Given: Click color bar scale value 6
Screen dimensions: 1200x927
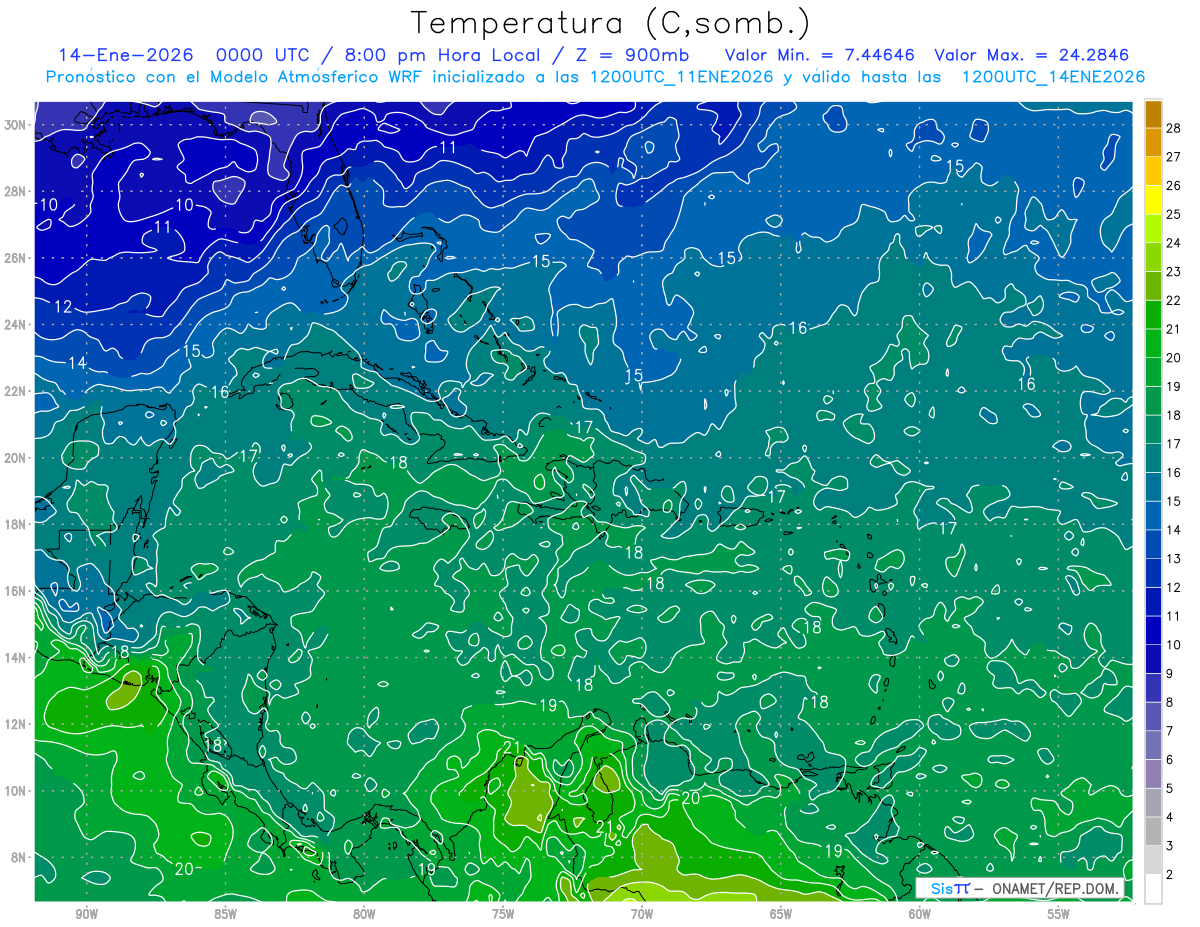Looking at the screenshot, I should [x=1170, y=760].
